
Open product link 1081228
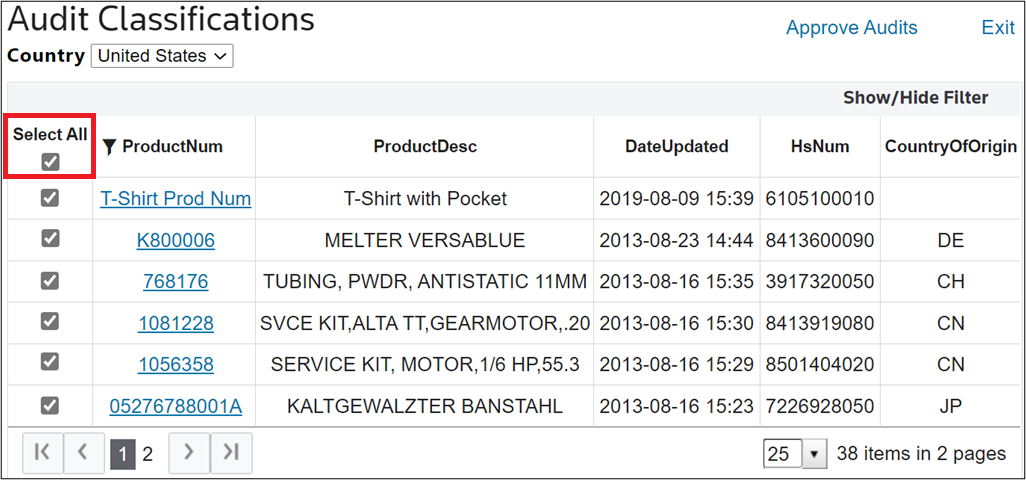175,323
